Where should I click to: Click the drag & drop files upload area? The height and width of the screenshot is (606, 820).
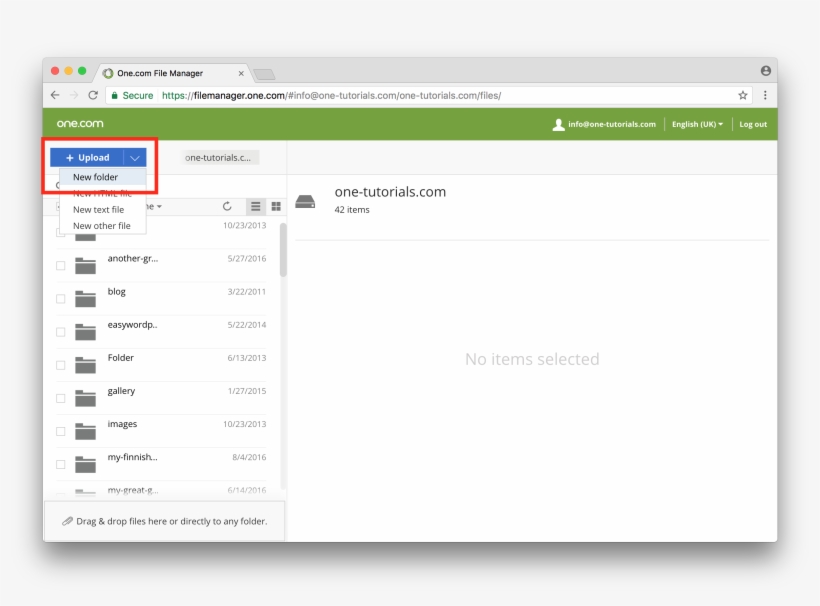coord(165,521)
